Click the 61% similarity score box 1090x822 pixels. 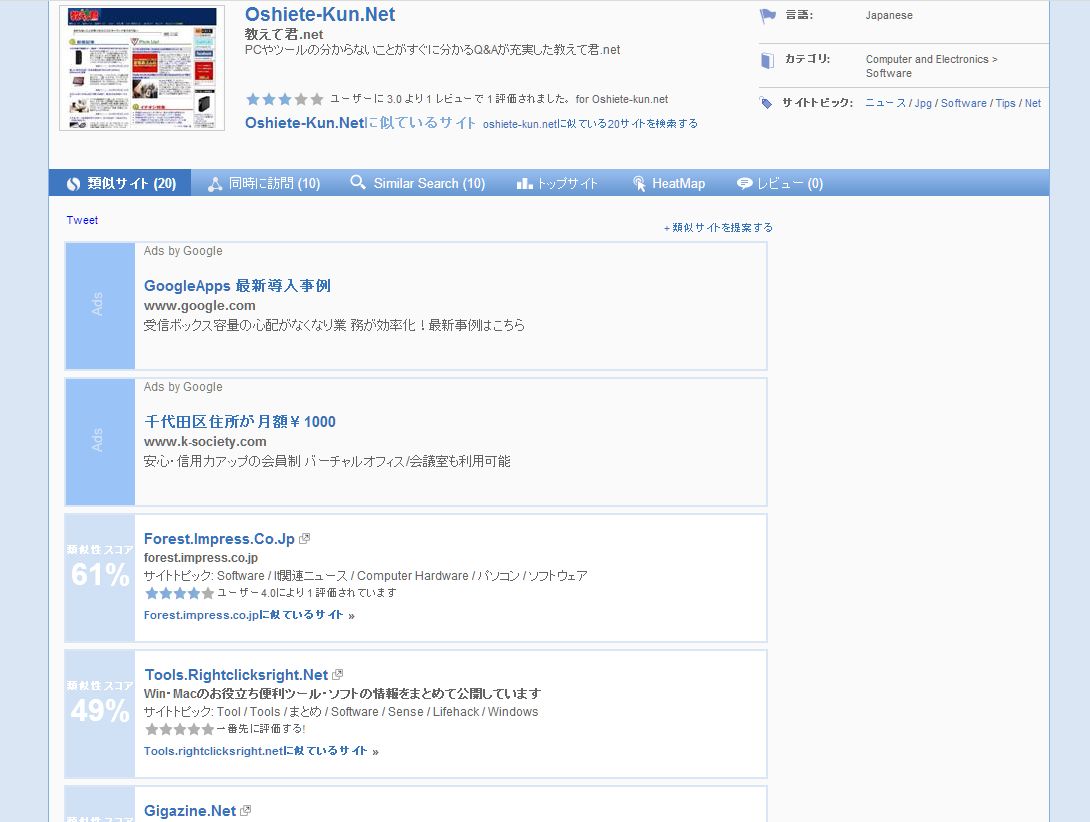point(100,578)
